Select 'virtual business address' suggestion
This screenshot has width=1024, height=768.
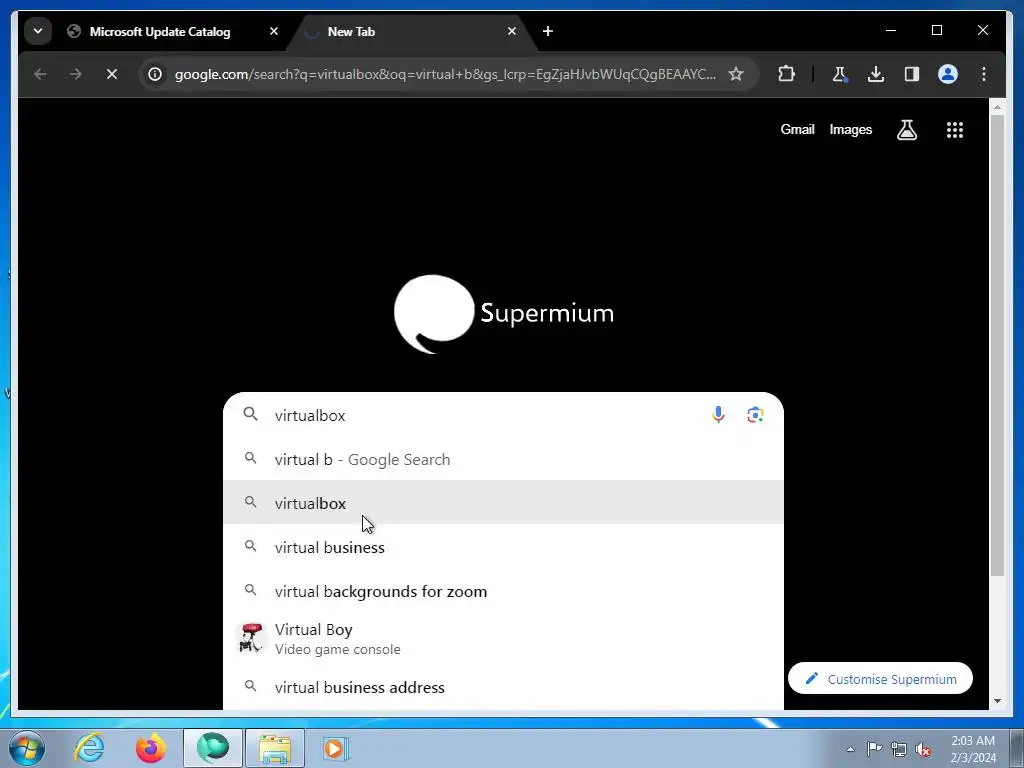pos(503,686)
